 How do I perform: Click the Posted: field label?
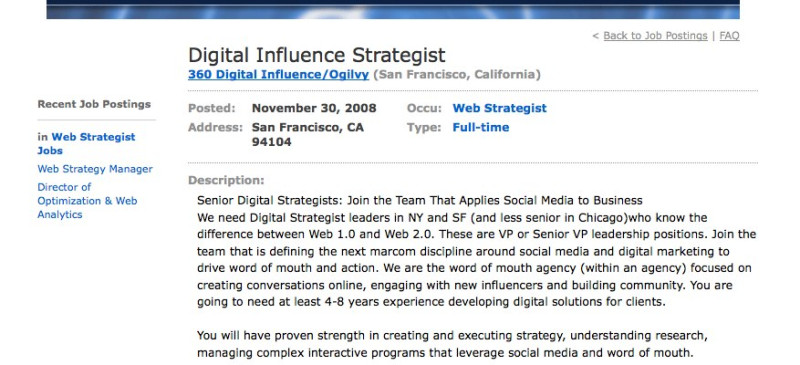[x=212, y=108]
